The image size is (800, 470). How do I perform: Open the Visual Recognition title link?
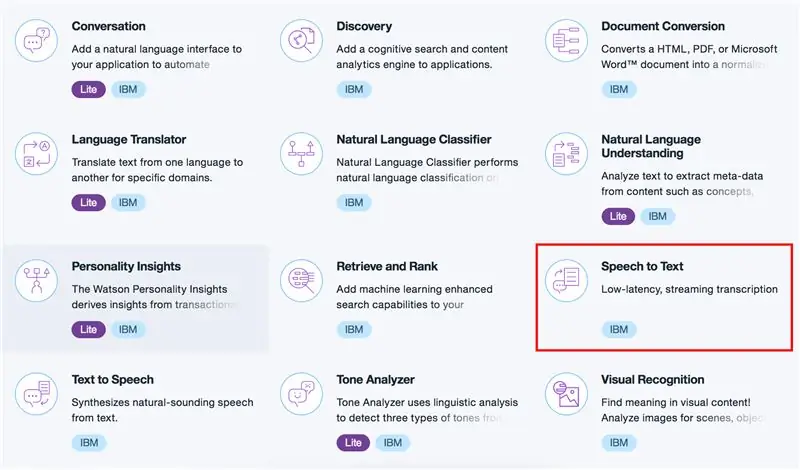pos(653,380)
